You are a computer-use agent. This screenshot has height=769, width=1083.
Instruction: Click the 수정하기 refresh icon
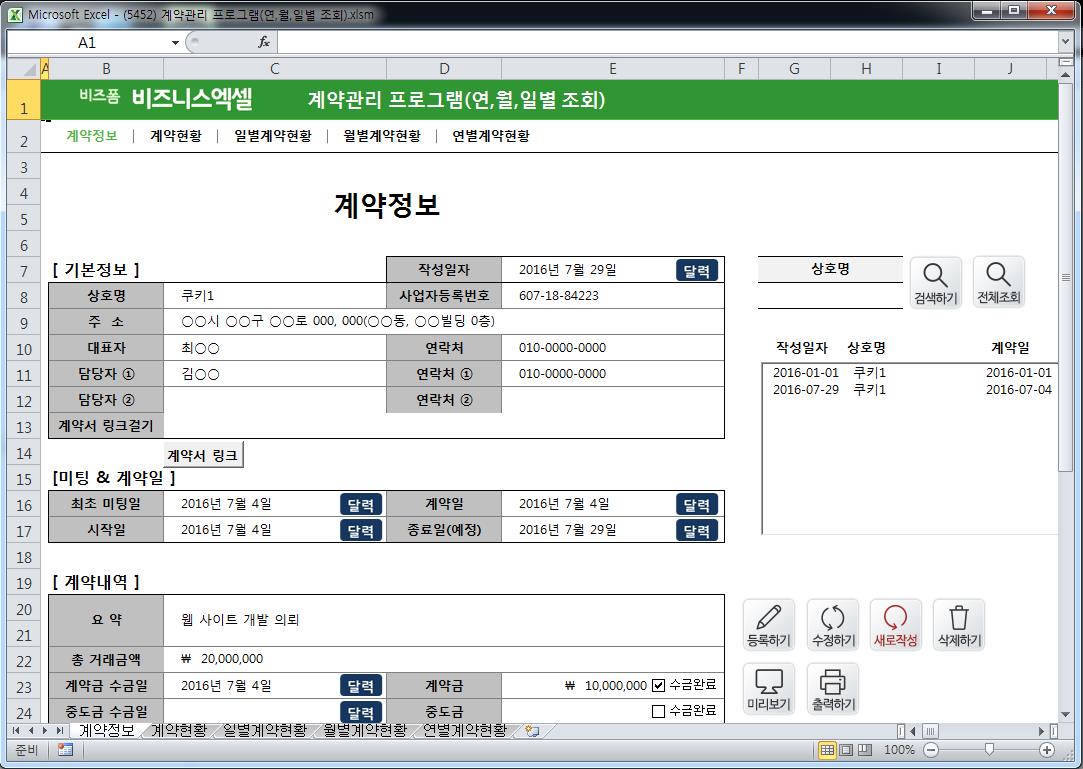832,625
